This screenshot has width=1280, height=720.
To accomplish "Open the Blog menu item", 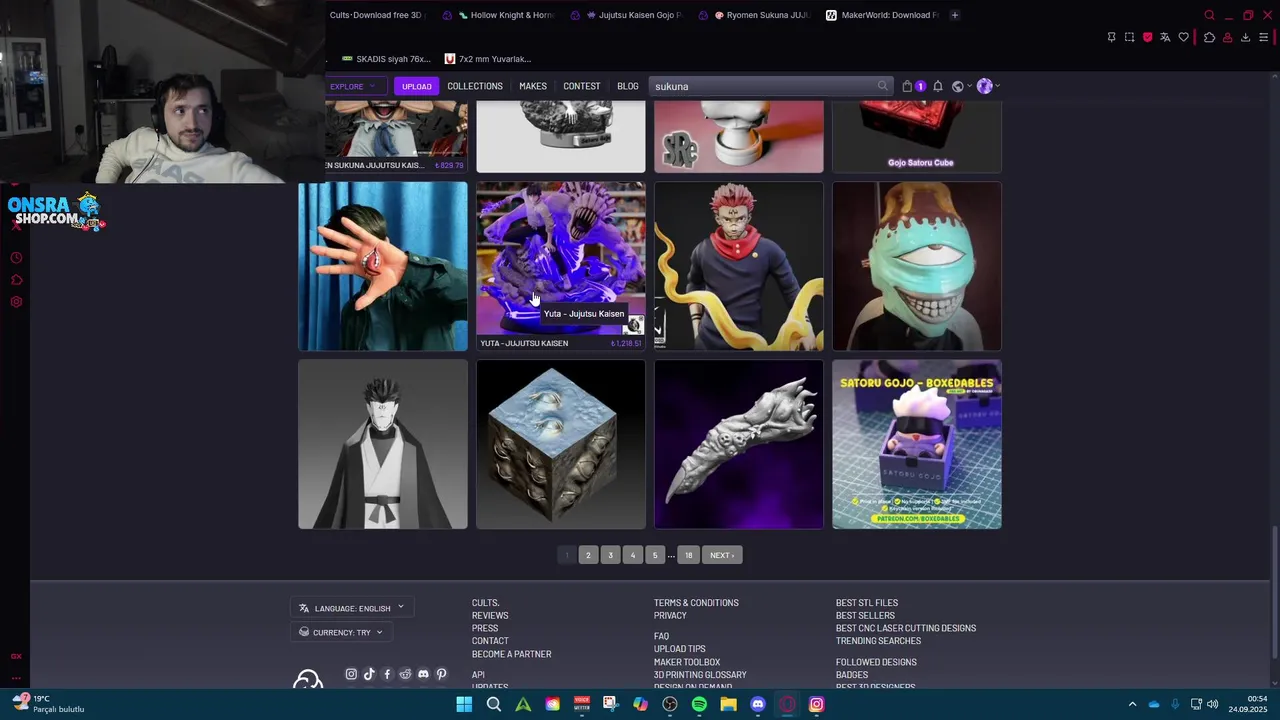I will tap(628, 86).
